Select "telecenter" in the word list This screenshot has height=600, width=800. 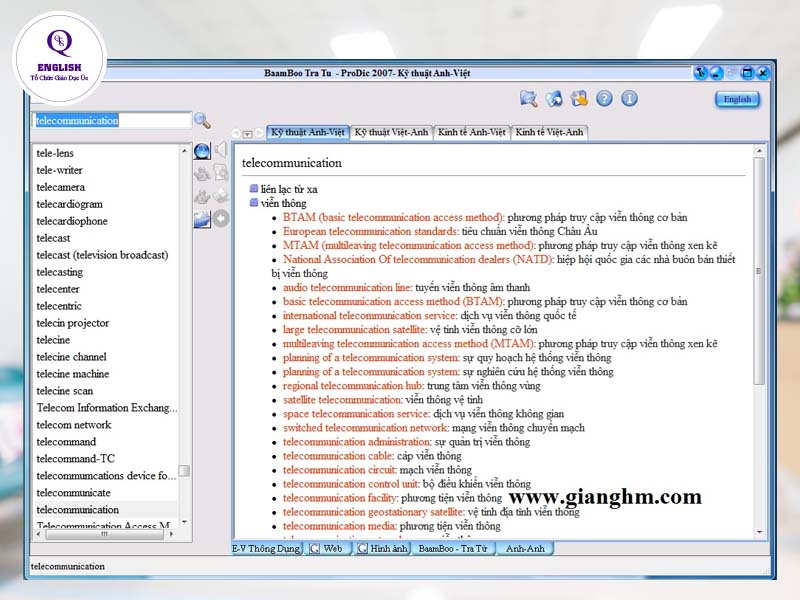click(x=58, y=289)
